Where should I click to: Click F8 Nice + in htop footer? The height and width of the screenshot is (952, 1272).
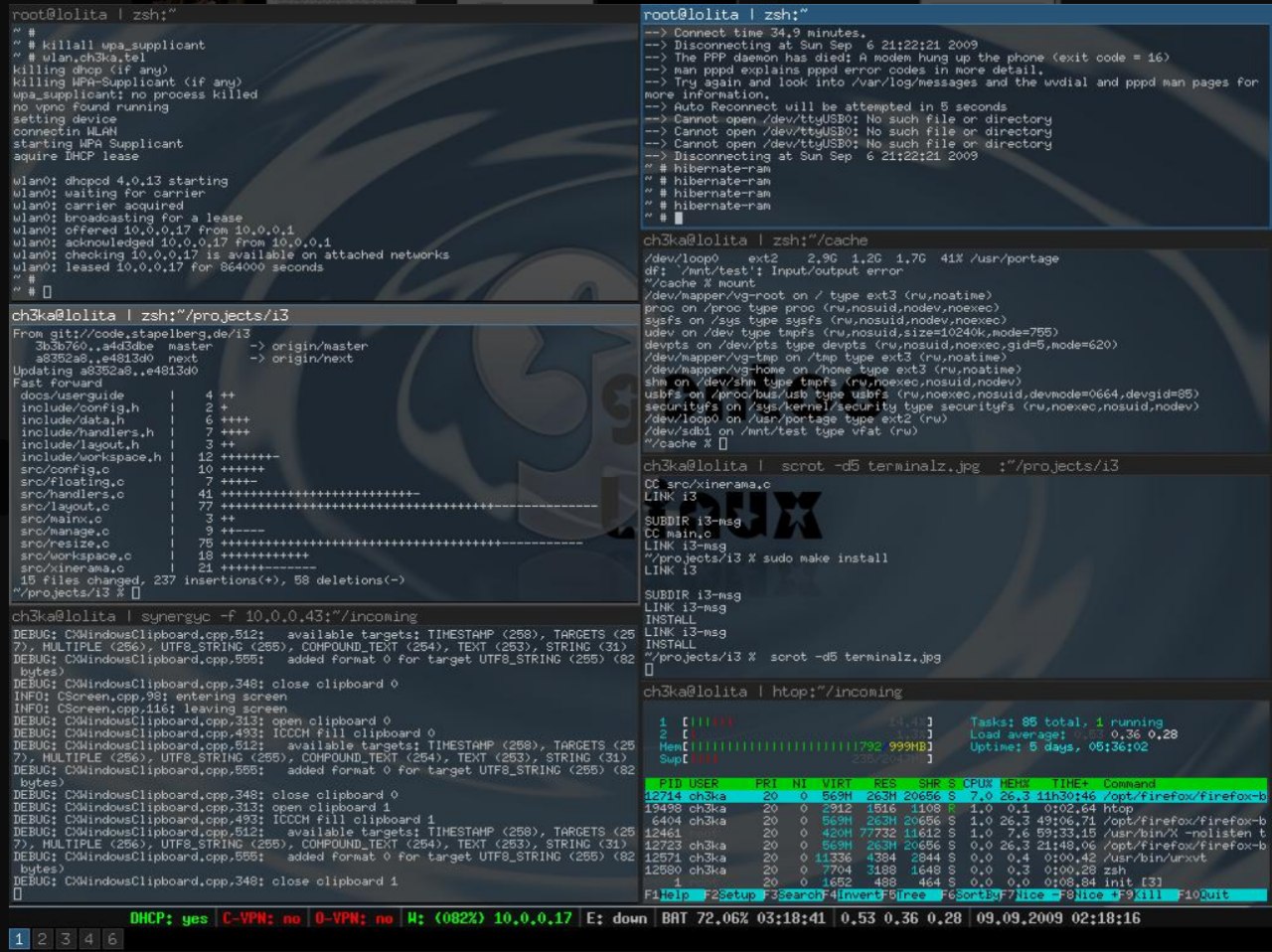click(1090, 894)
